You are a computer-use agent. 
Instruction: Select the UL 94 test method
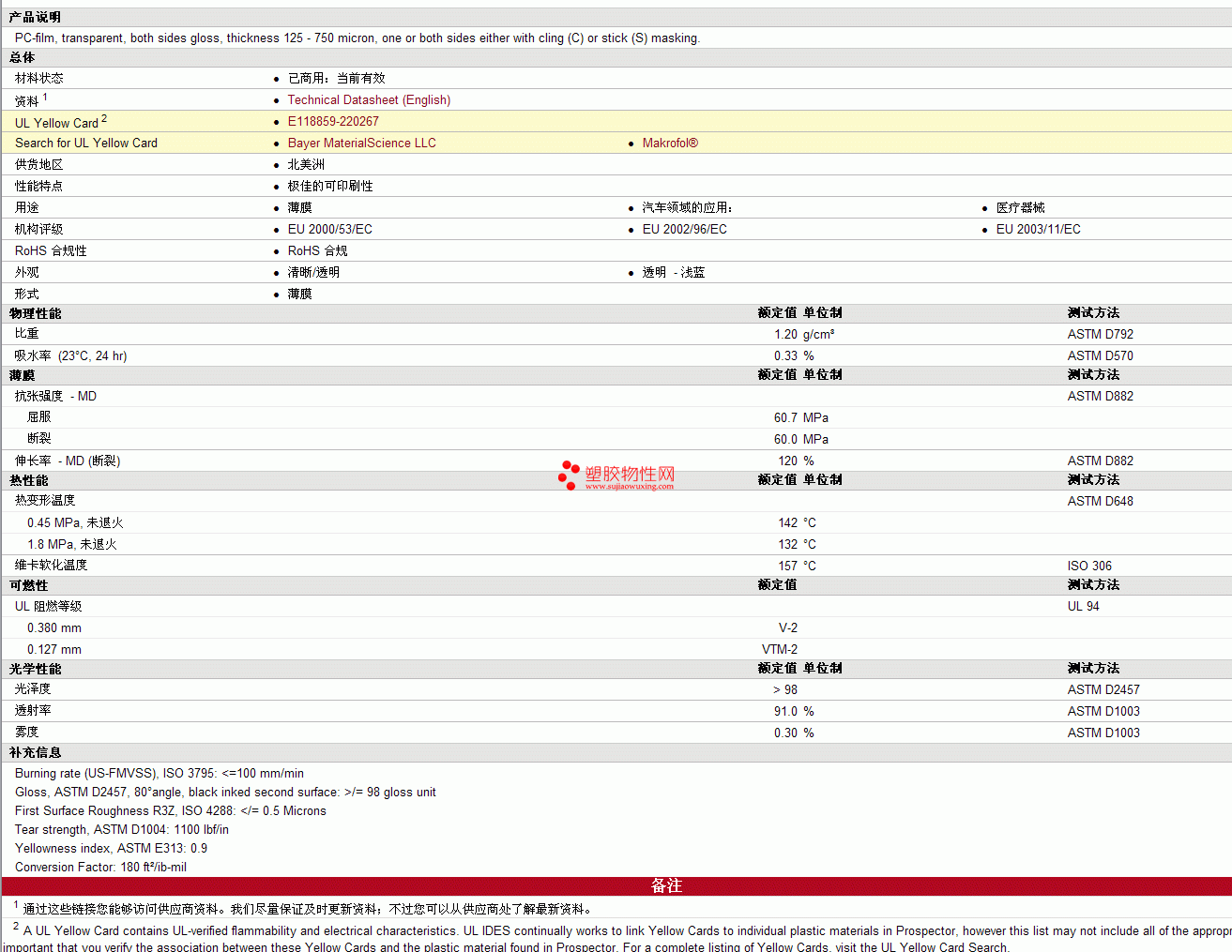(x=1084, y=607)
